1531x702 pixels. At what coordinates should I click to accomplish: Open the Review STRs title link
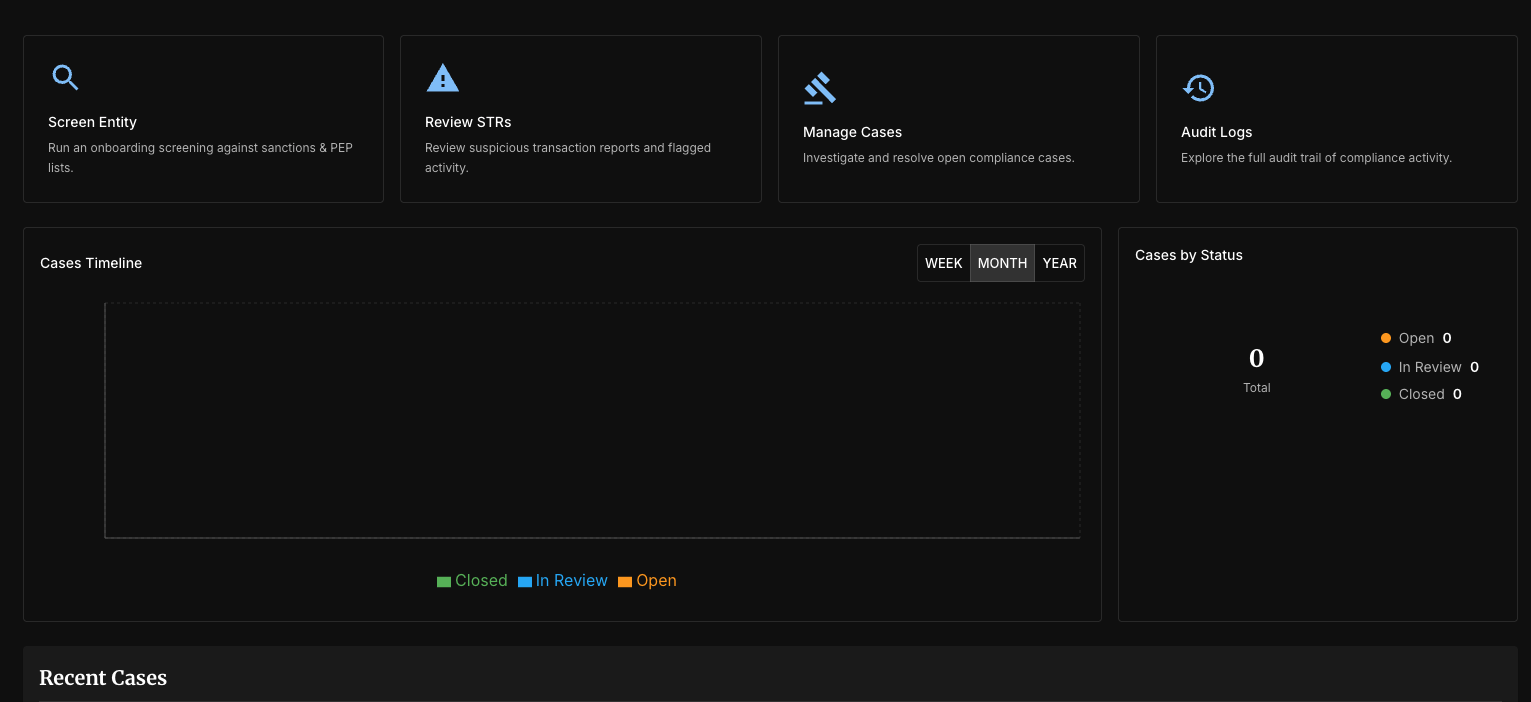click(468, 122)
